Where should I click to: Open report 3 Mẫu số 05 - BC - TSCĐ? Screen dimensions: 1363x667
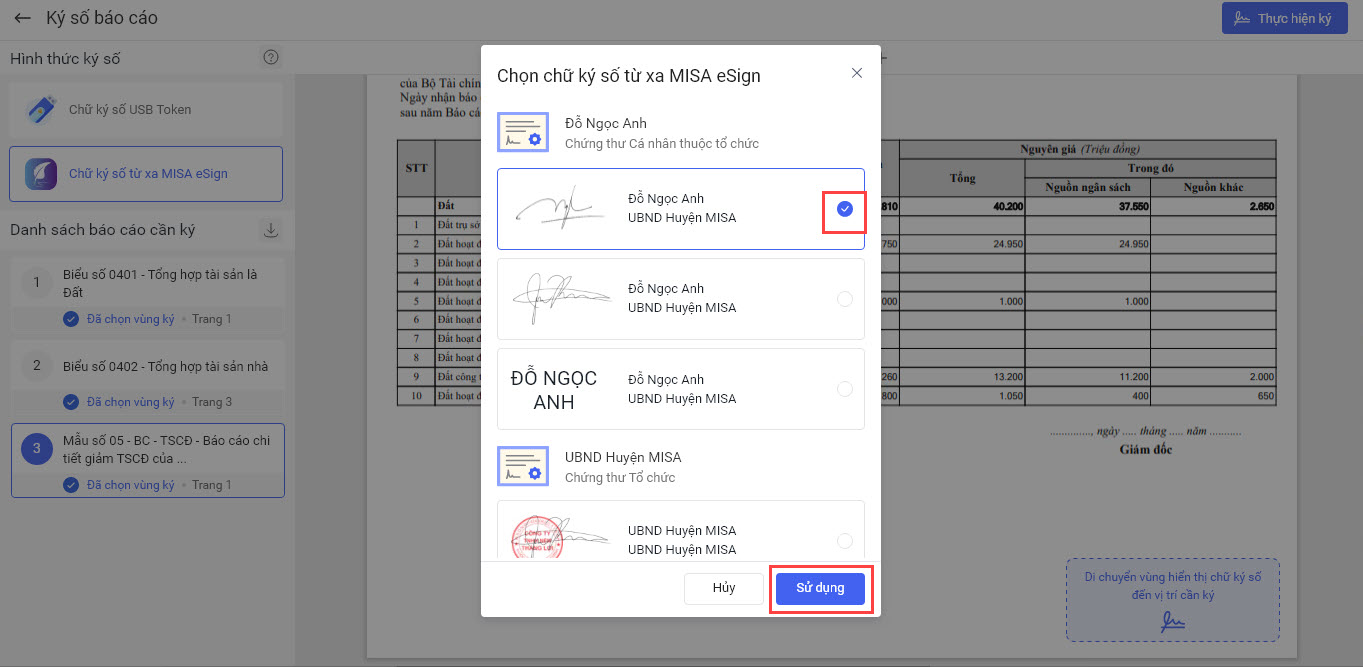[148, 460]
